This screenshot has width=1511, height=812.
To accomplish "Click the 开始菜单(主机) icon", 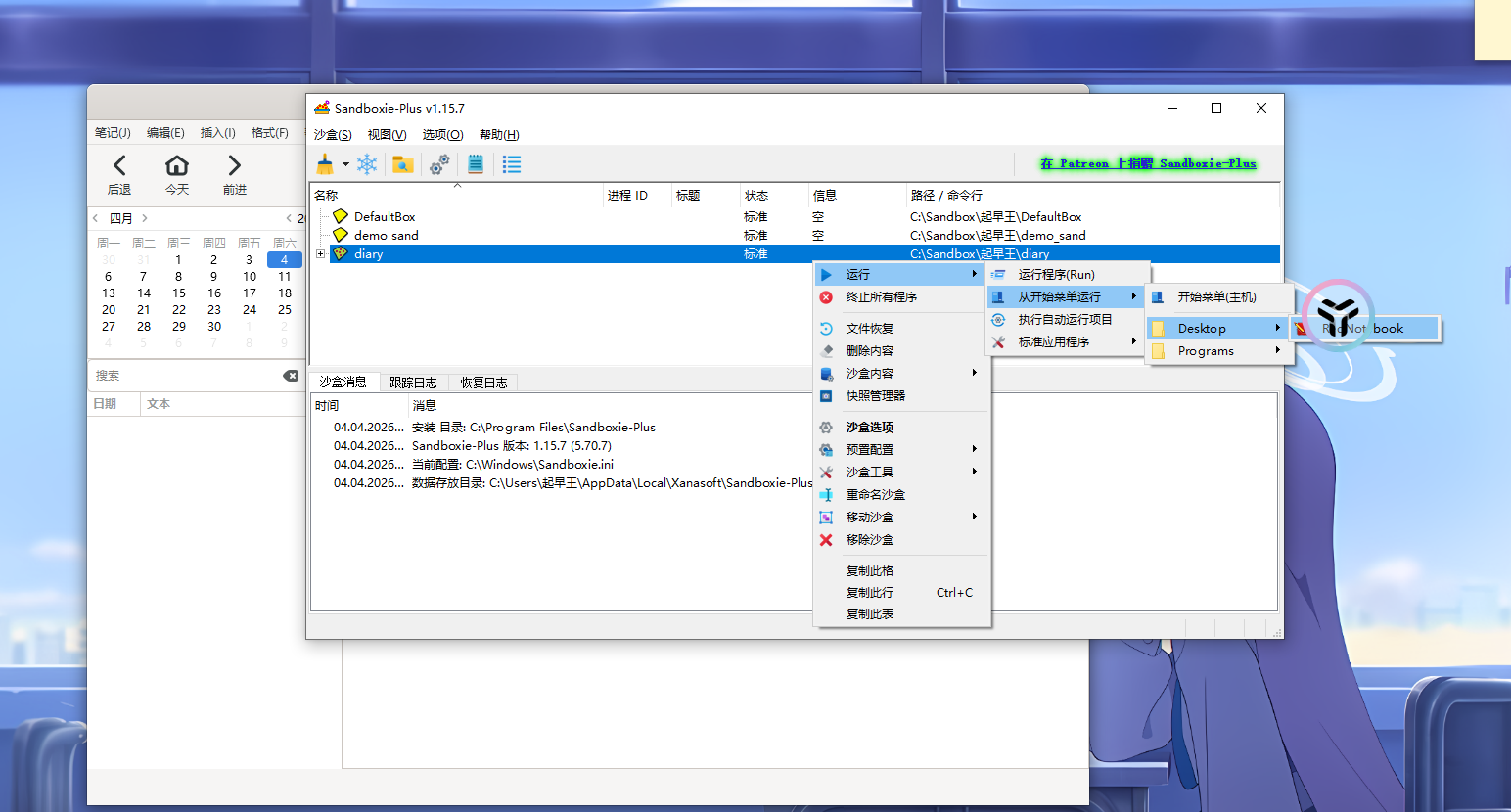I will tap(1158, 297).
